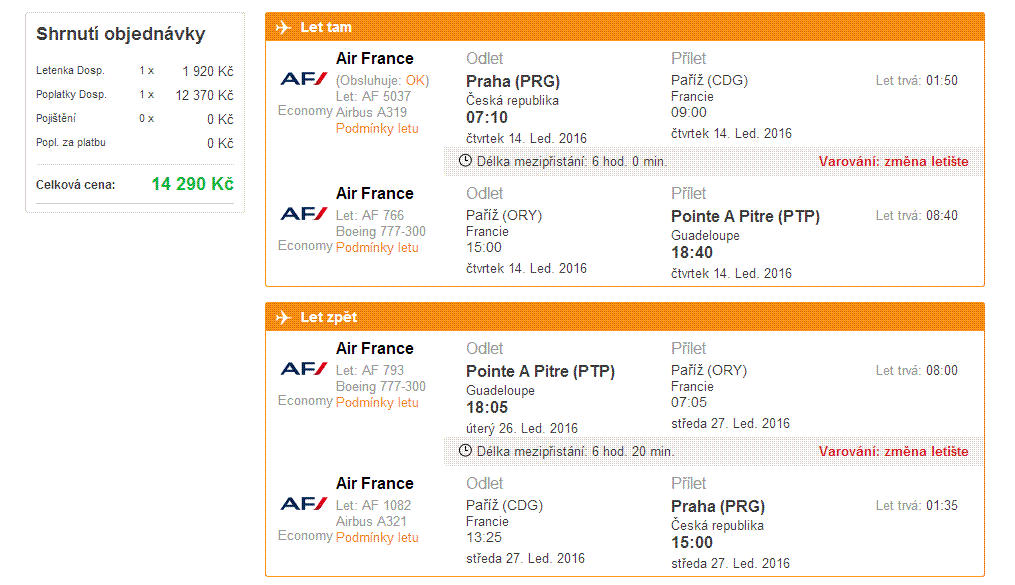
Task: Open Podmínky letu for flight AF 1082
Action: [377, 538]
